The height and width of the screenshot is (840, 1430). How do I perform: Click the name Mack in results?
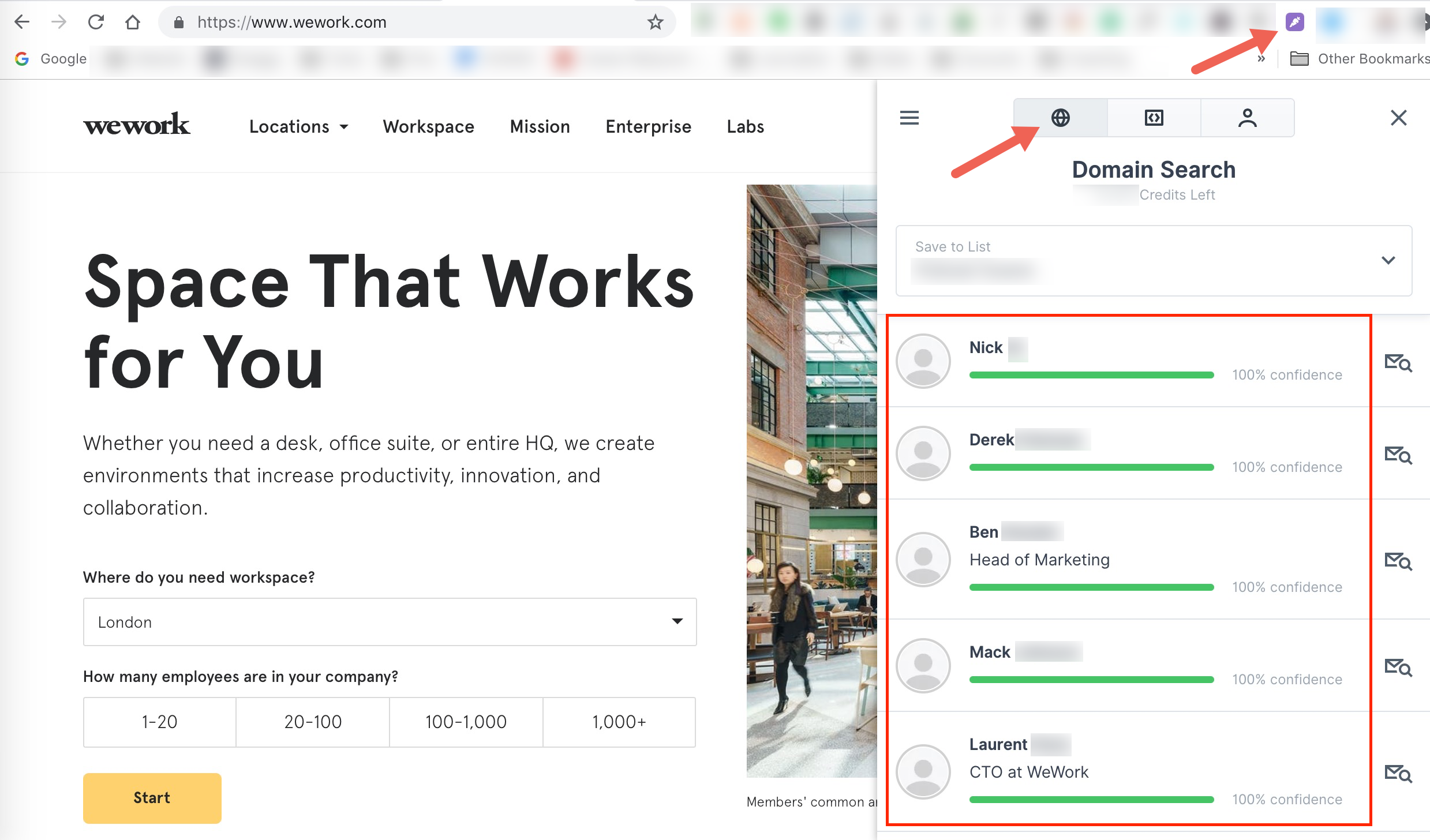[990, 652]
